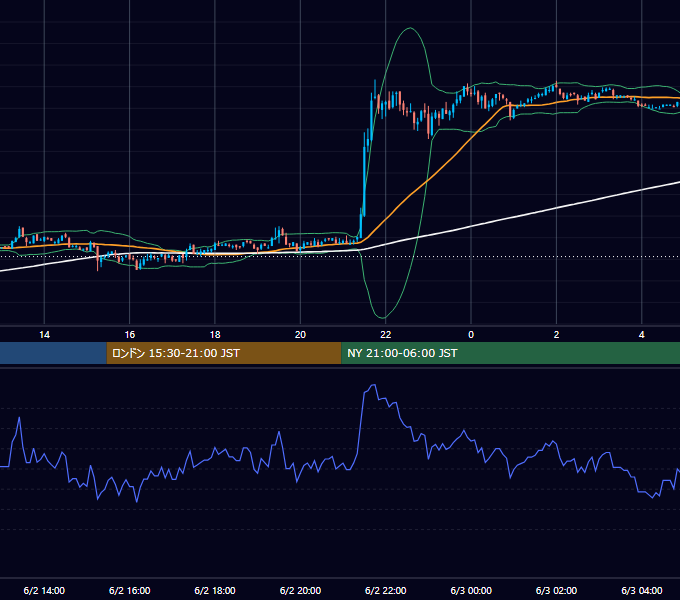The image size is (680, 600).
Task: Click the NY 21:00-06:00 JST session bar
Action: click(x=510, y=353)
